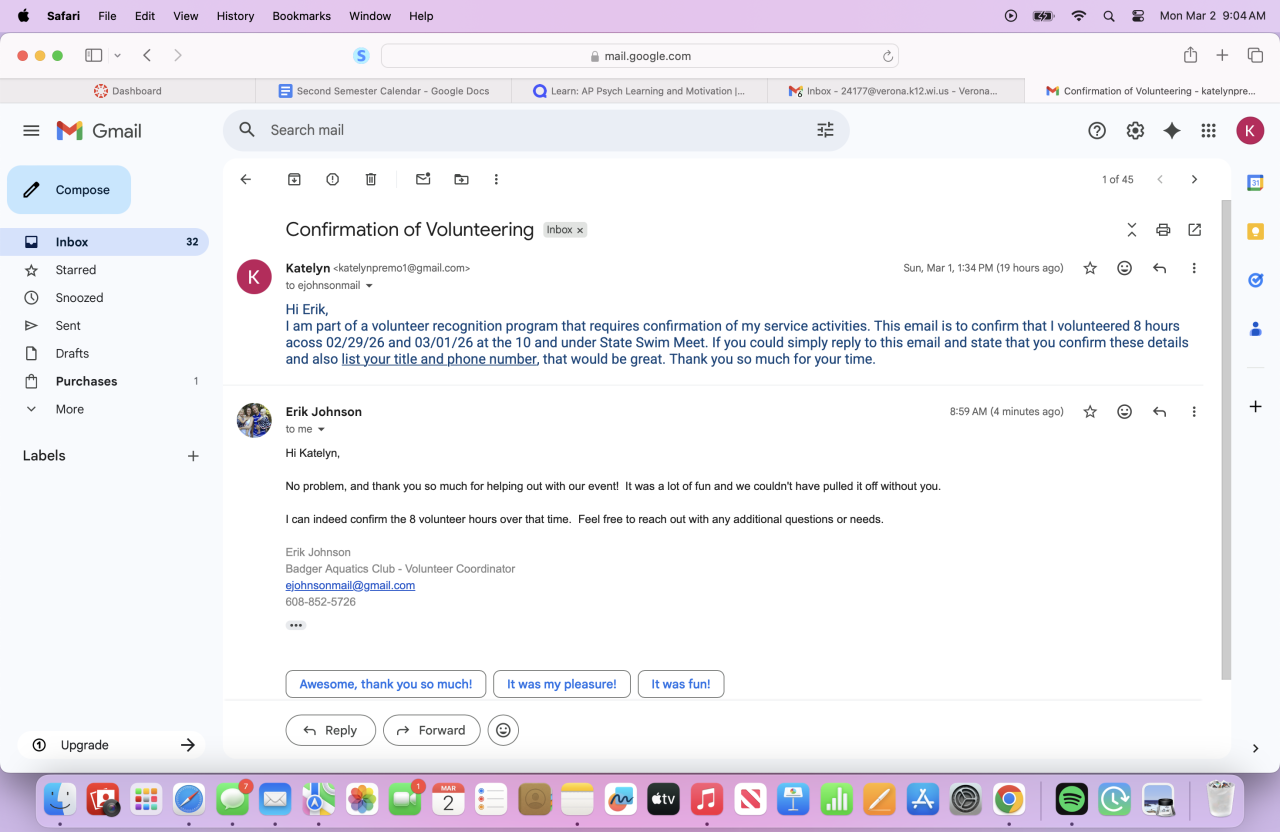Open Gmail search options filter icon

[825, 130]
